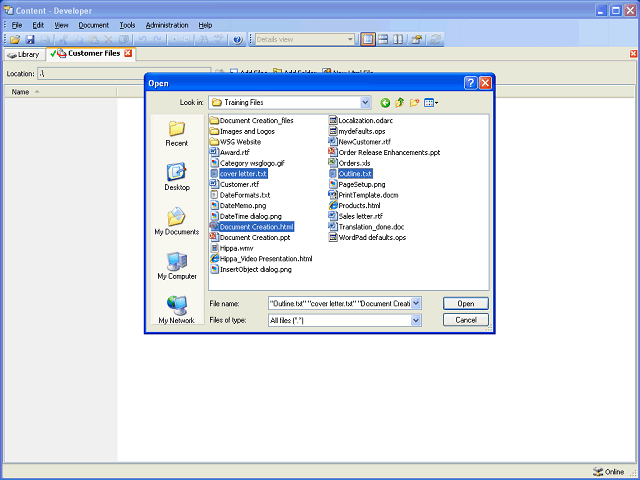Select the vertical split layout icon

tap(398, 39)
